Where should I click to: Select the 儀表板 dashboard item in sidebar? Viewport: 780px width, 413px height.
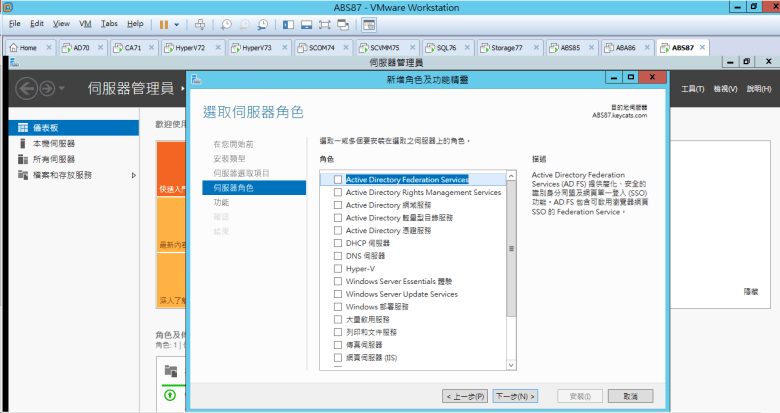pos(46,129)
